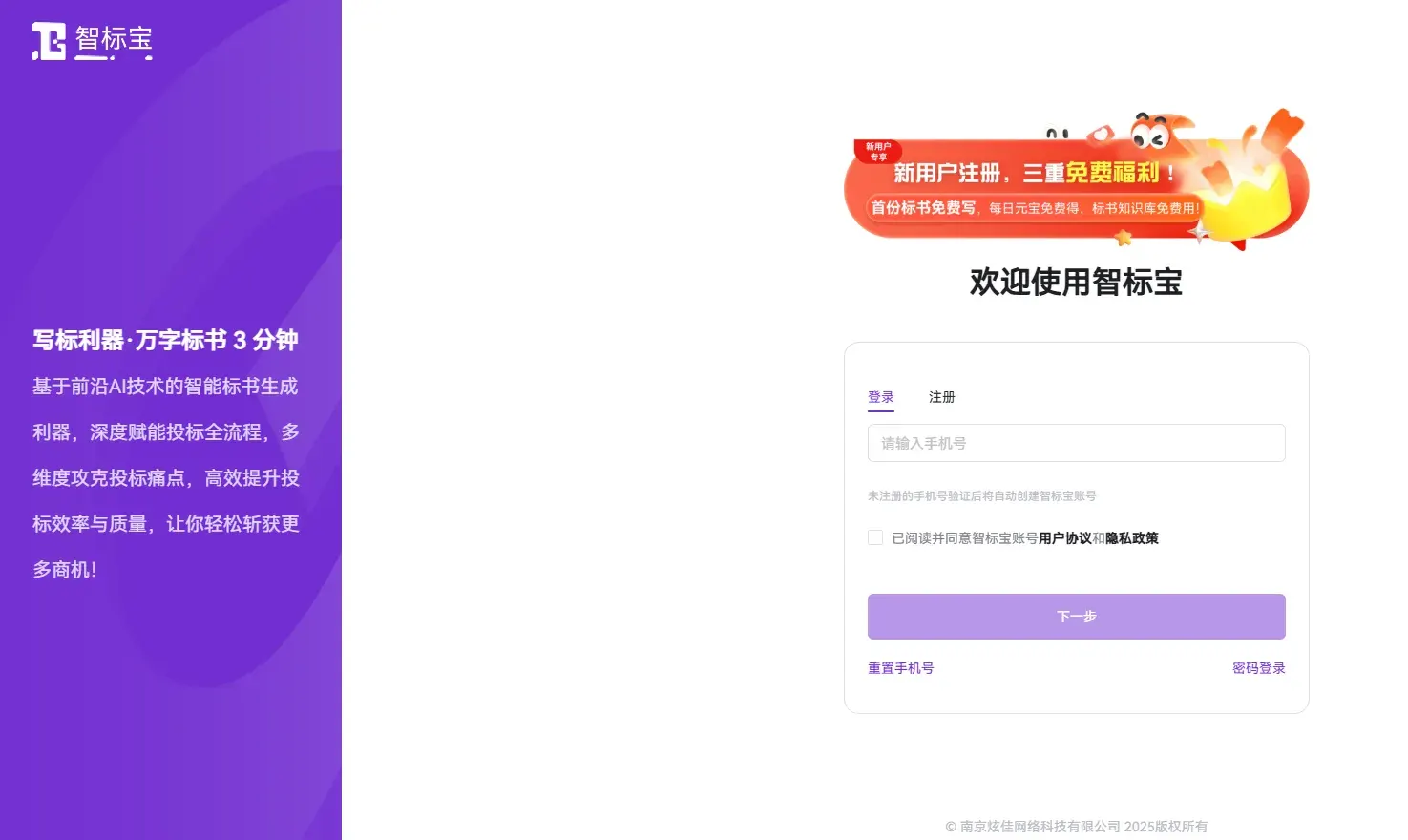
Task: Focus the 请输入手机号 phone input field
Action: tap(1076, 443)
